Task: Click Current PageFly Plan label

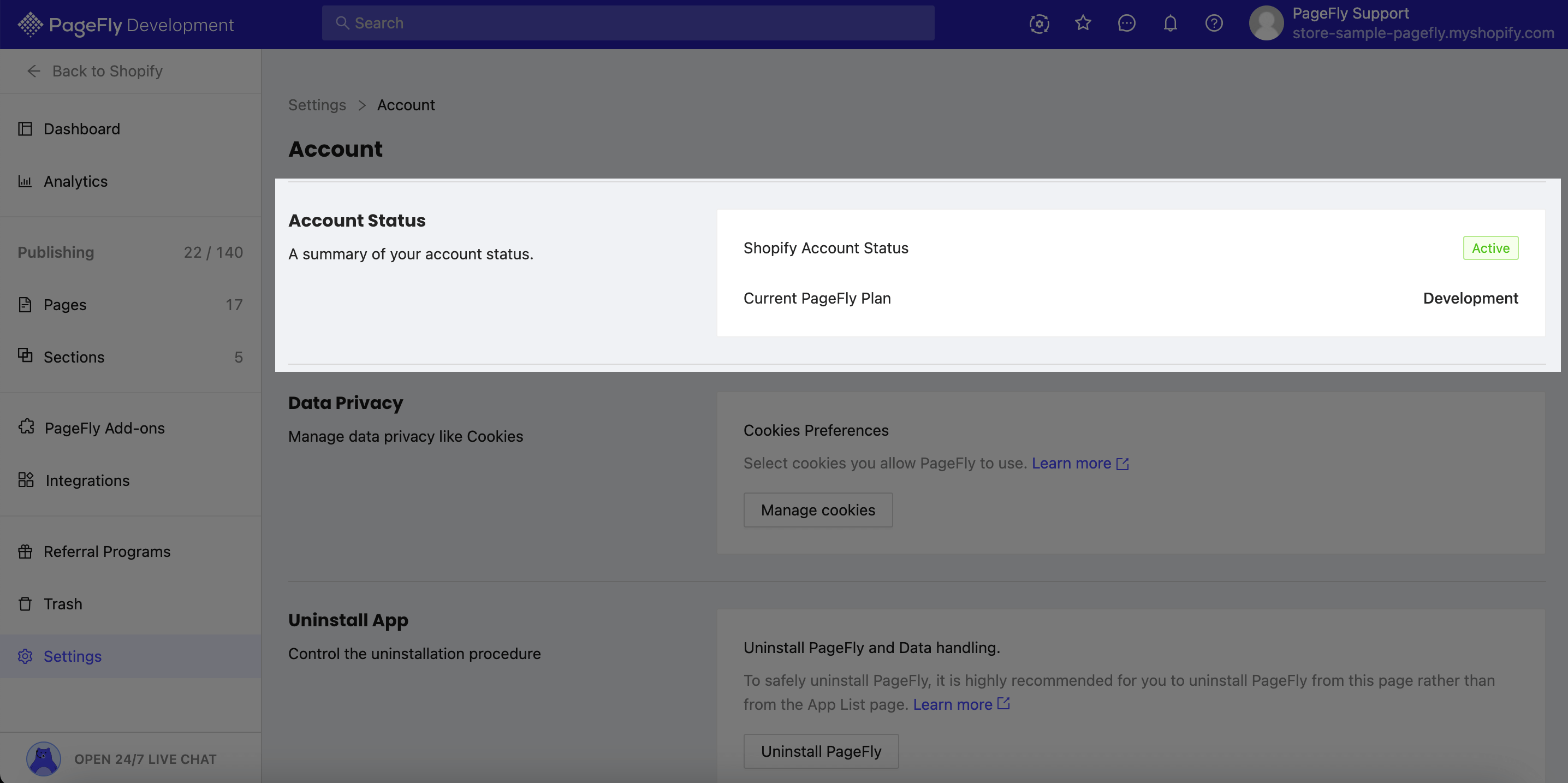Action: pos(817,298)
